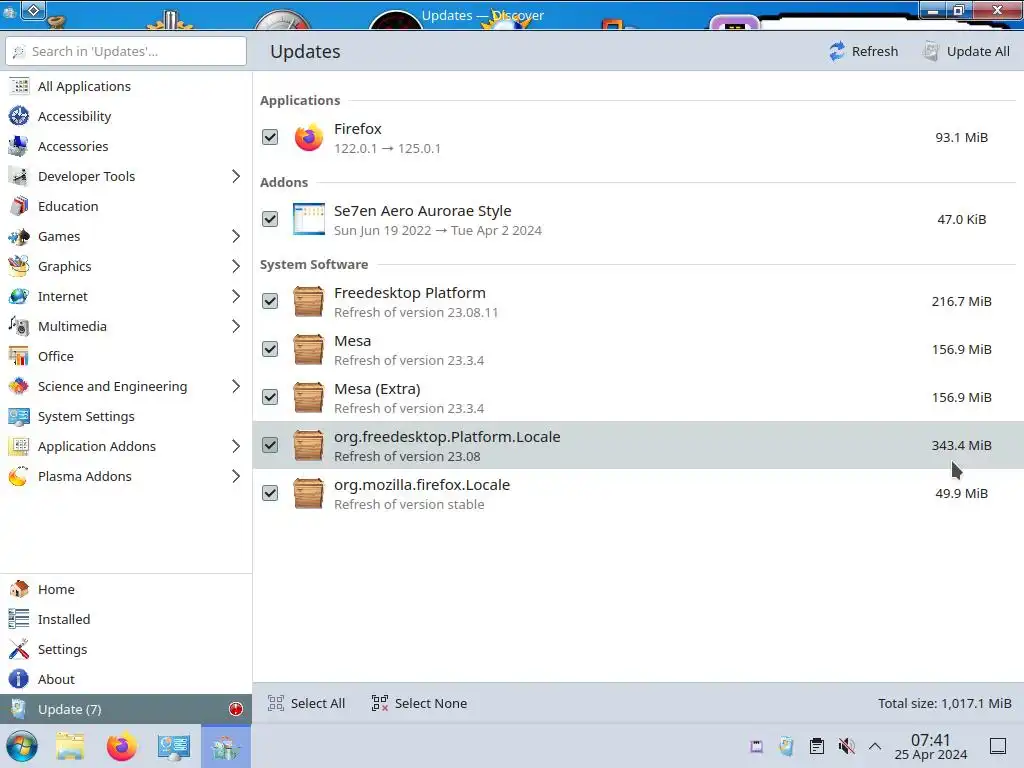Open the Start menu orb on taskbar

point(22,746)
